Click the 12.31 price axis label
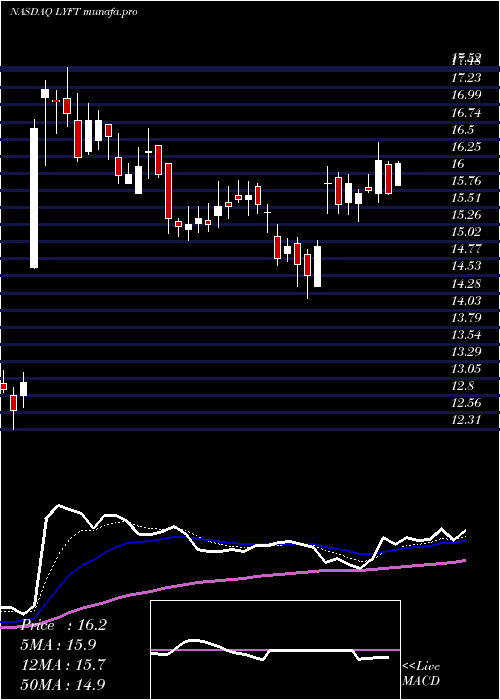This screenshot has width=500, height=700. tap(466, 420)
